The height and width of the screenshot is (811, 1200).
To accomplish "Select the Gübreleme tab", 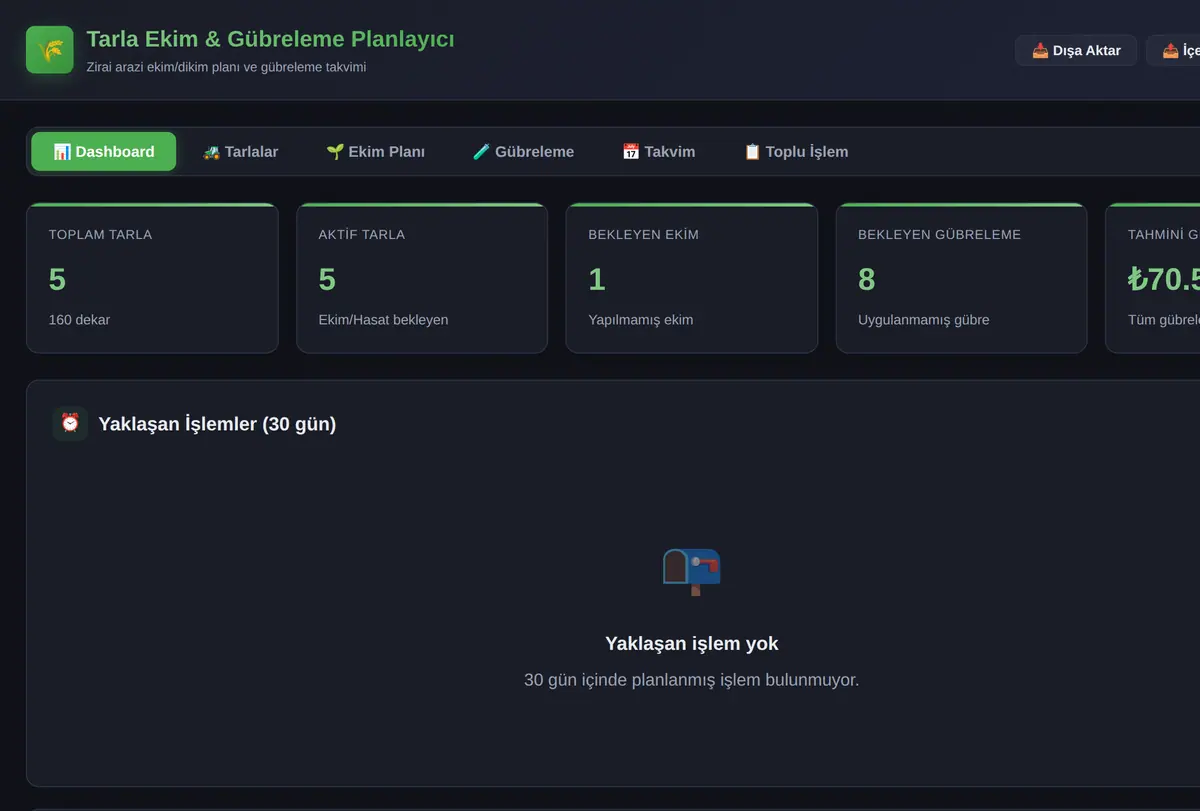I will (x=523, y=152).
